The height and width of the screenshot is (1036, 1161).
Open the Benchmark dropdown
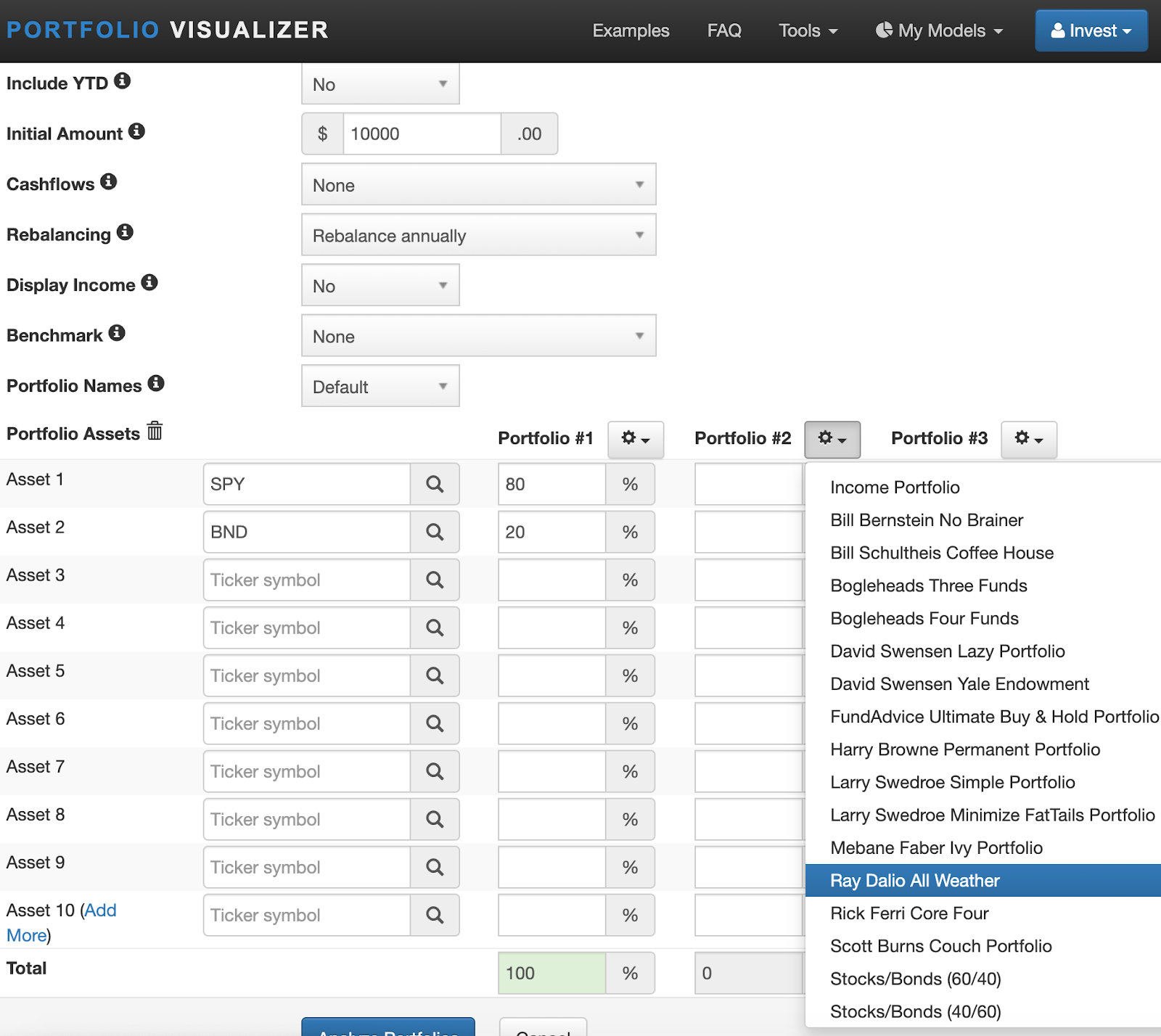479,336
